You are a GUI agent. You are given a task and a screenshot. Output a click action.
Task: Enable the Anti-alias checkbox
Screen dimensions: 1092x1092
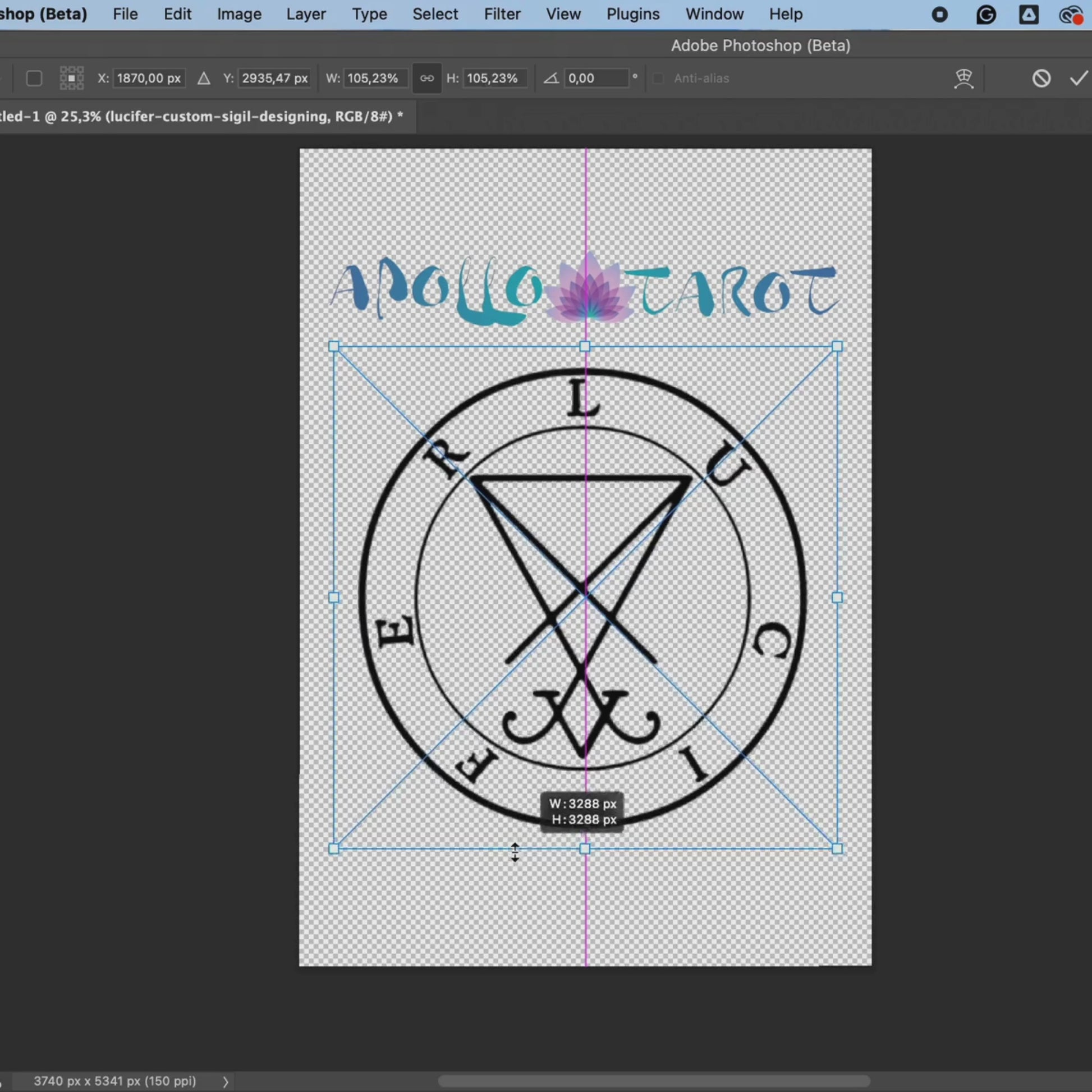pyautogui.click(x=658, y=78)
